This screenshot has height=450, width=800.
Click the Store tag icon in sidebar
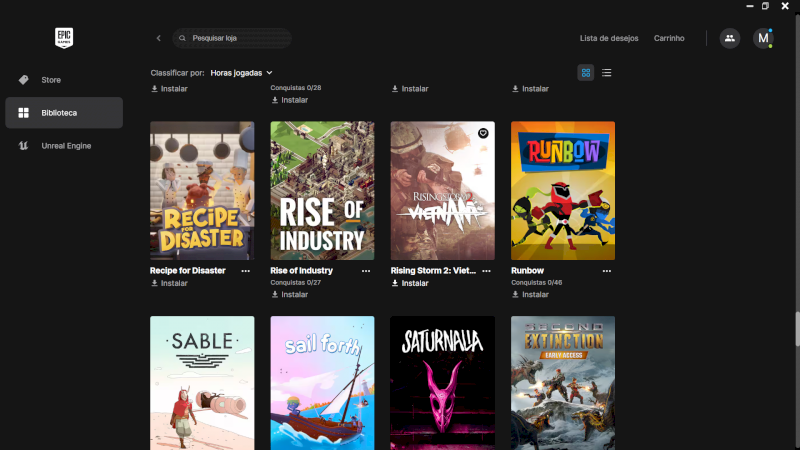pyautogui.click(x=23, y=79)
